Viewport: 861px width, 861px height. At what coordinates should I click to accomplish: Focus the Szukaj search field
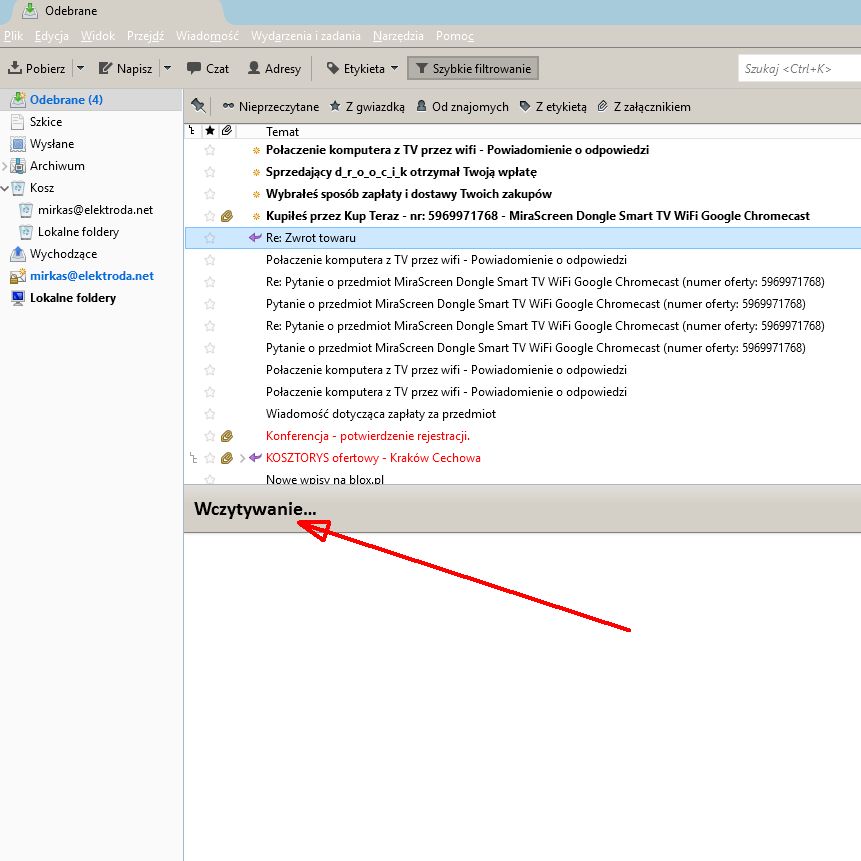pyautogui.click(x=800, y=69)
